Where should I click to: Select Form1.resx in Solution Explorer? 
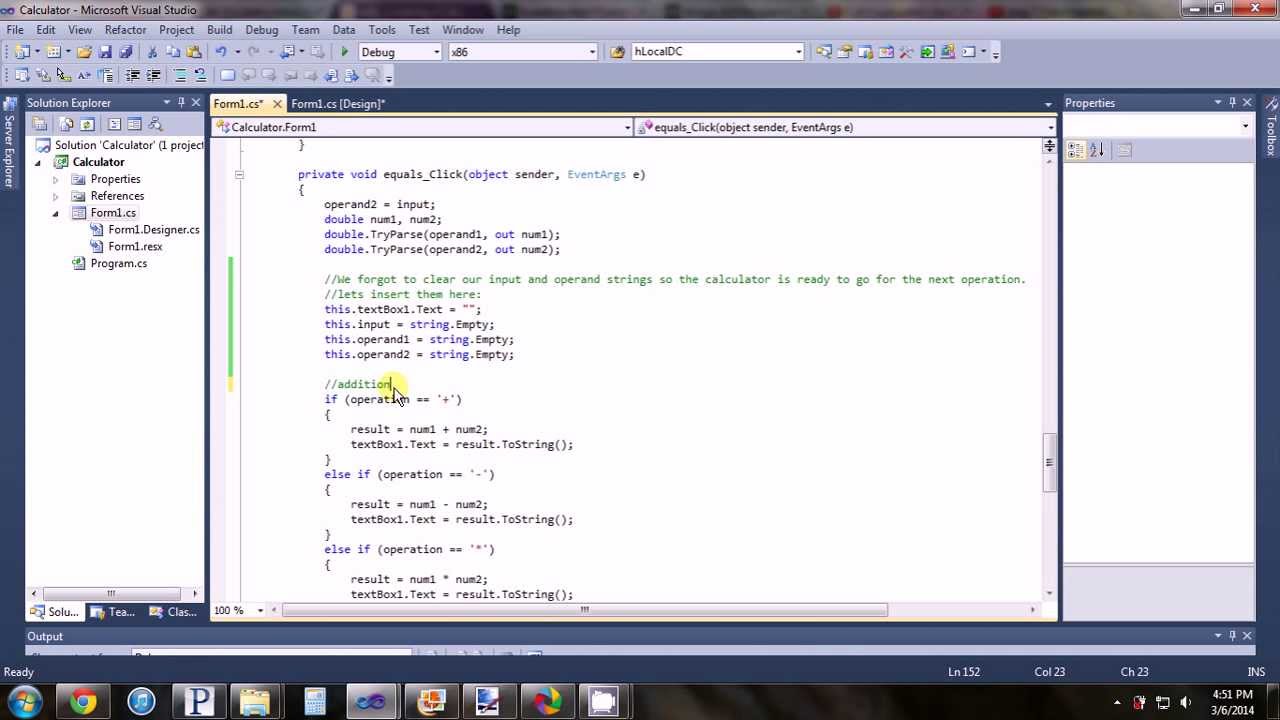(135, 247)
